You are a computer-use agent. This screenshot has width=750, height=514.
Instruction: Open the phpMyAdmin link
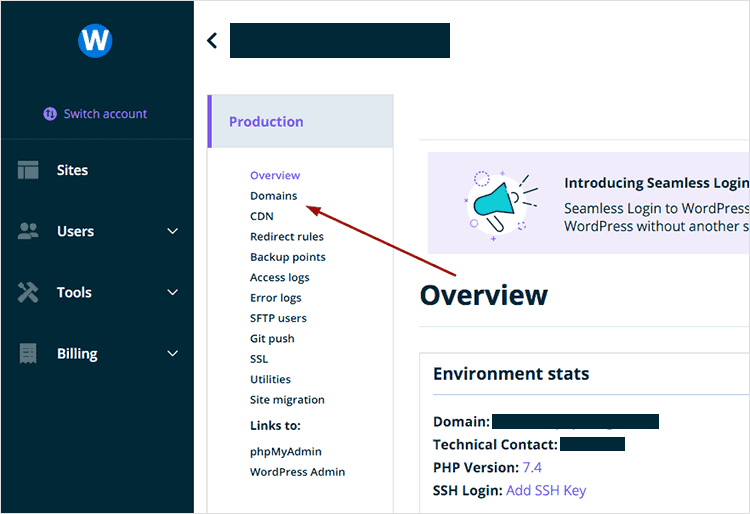point(285,451)
